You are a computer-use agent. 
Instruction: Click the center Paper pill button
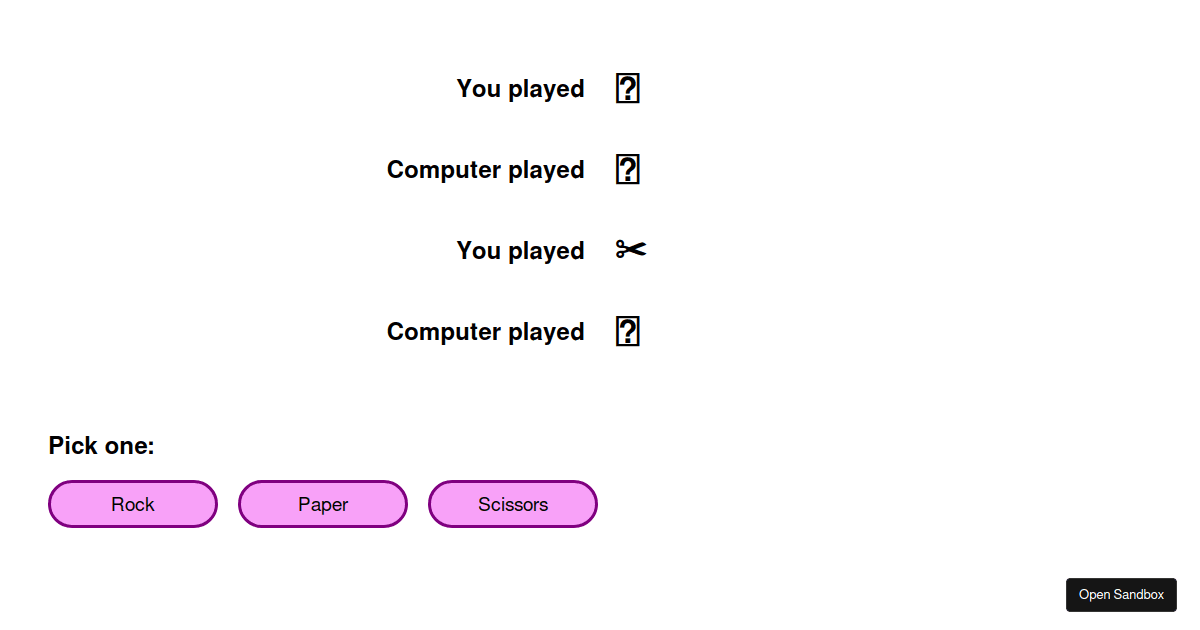[322, 504]
